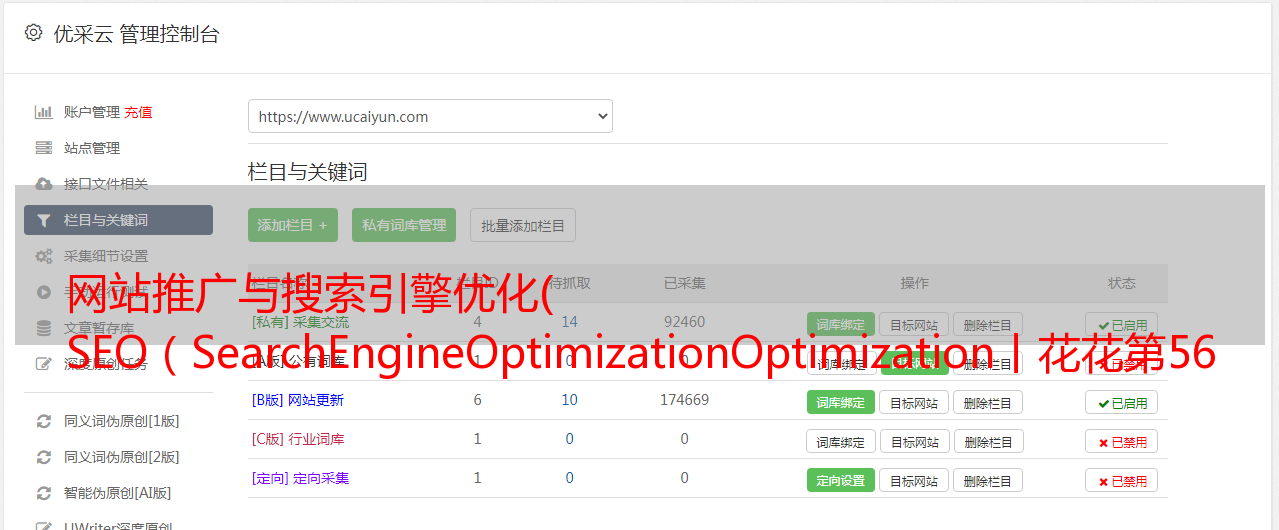
Task: Click 删除栏目 in the 定向采集 row
Action: coord(988,480)
